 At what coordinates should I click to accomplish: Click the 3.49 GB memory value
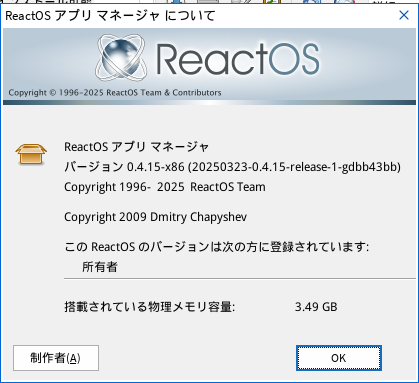316,307
